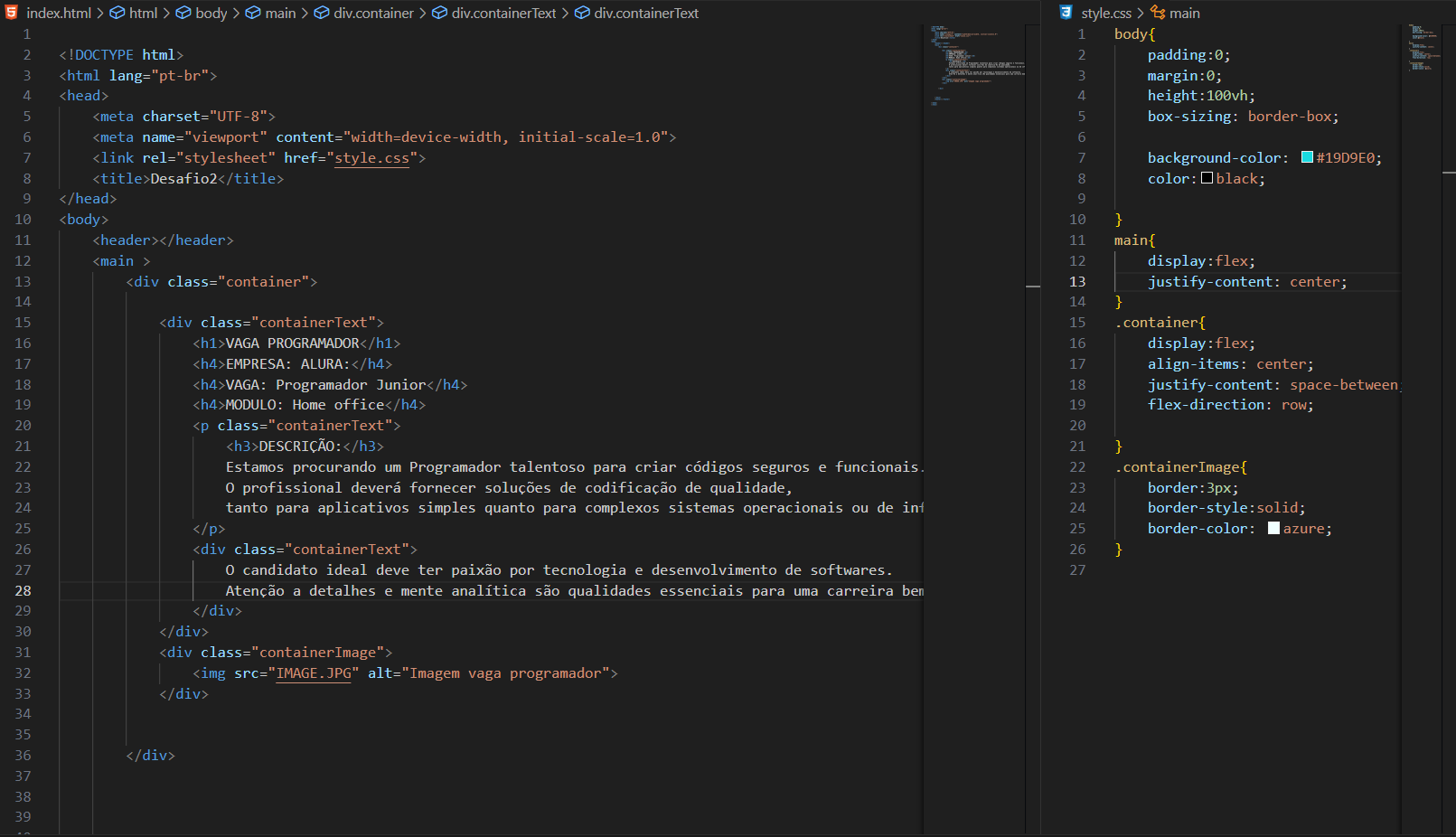Click the cube icon beside div.container breadcrumb
Image resolution: width=1456 pixels, height=837 pixels.
click(322, 13)
